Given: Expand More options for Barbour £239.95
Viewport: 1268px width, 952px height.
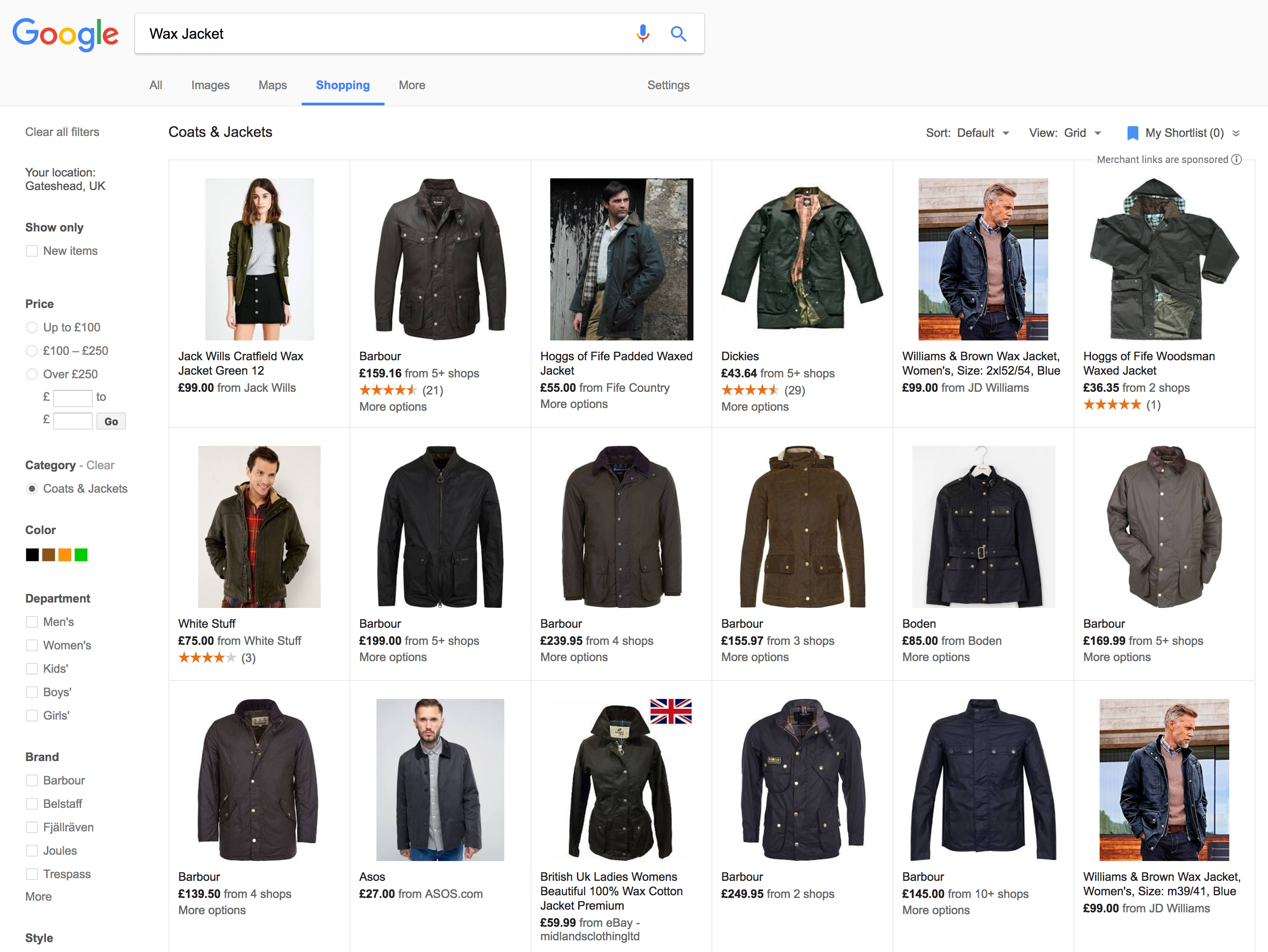Looking at the screenshot, I should (x=574, y=657).
